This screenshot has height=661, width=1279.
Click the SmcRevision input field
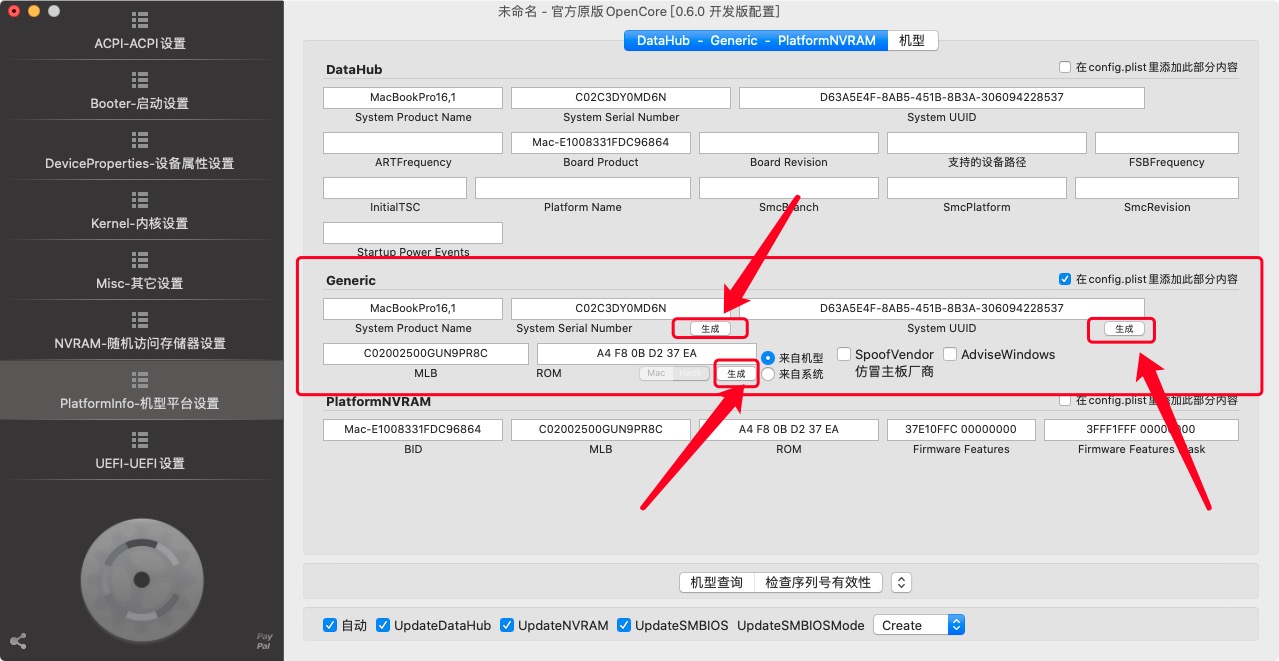1157,188
